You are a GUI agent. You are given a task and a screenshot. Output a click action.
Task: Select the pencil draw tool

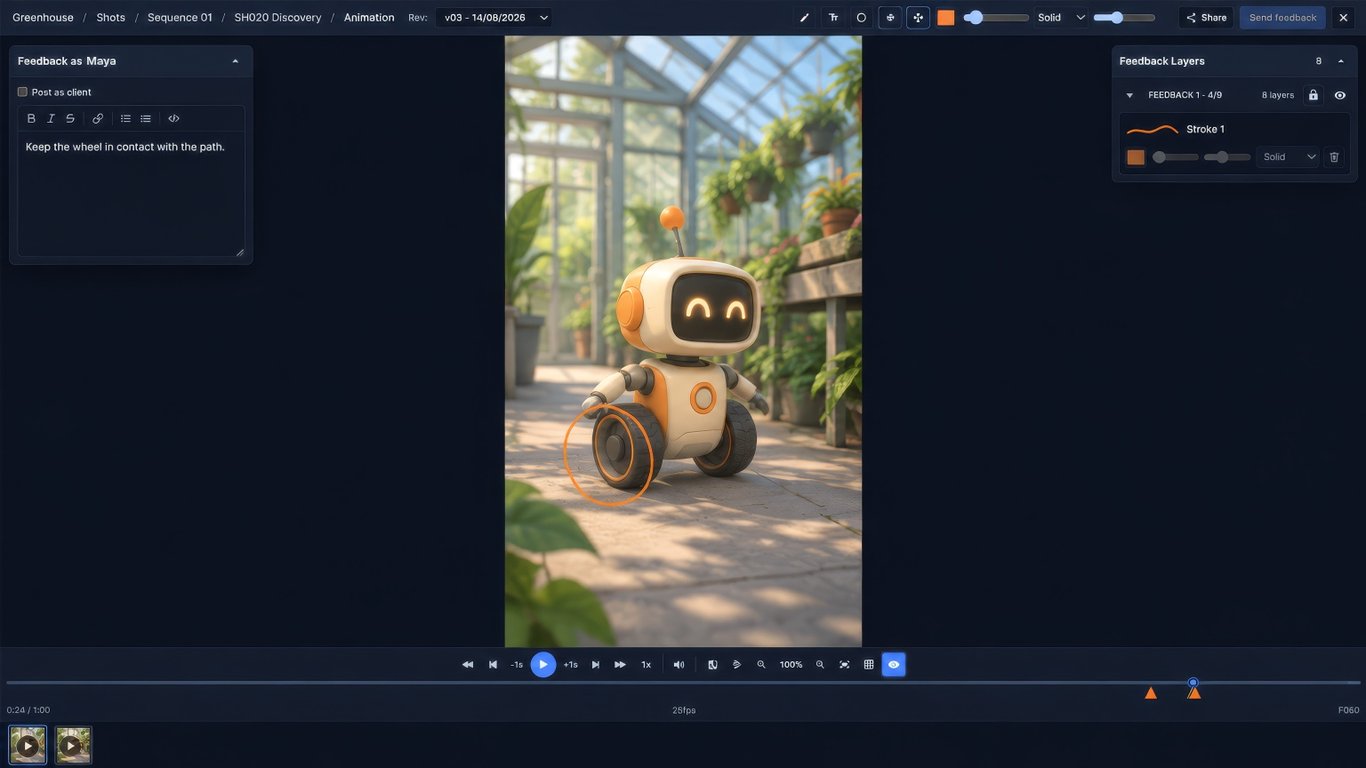804,17
